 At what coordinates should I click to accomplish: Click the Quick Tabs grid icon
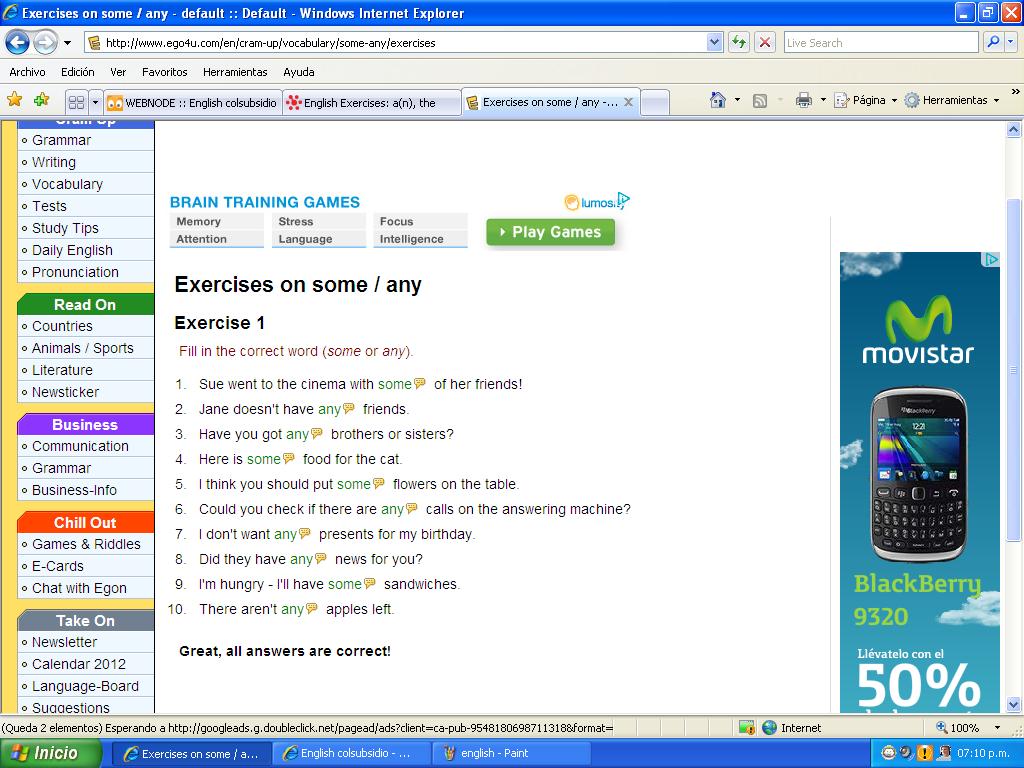pyautogui.click(x=76, y=103)
